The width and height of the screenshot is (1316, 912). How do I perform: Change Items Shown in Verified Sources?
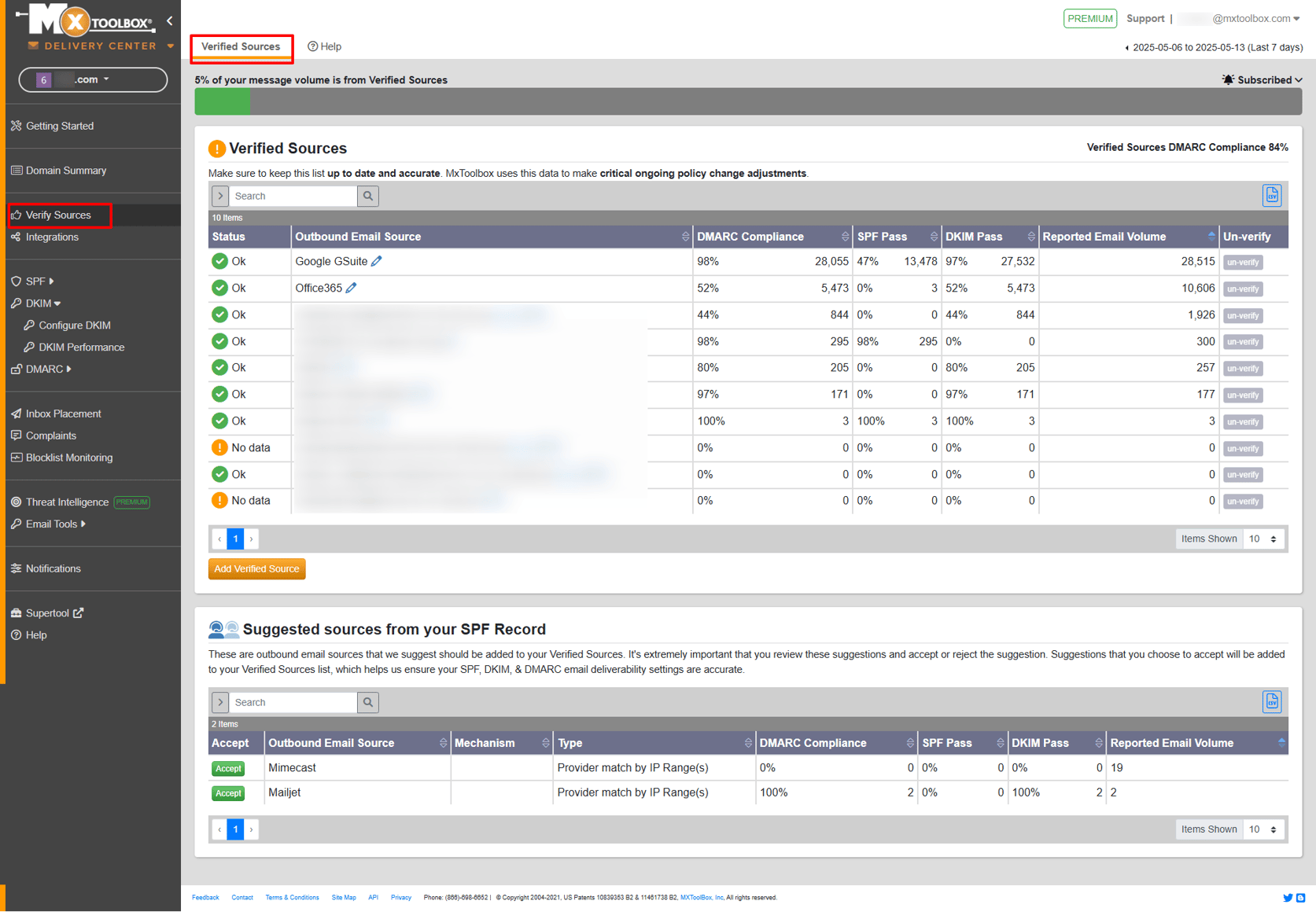tap(1263, 539)
